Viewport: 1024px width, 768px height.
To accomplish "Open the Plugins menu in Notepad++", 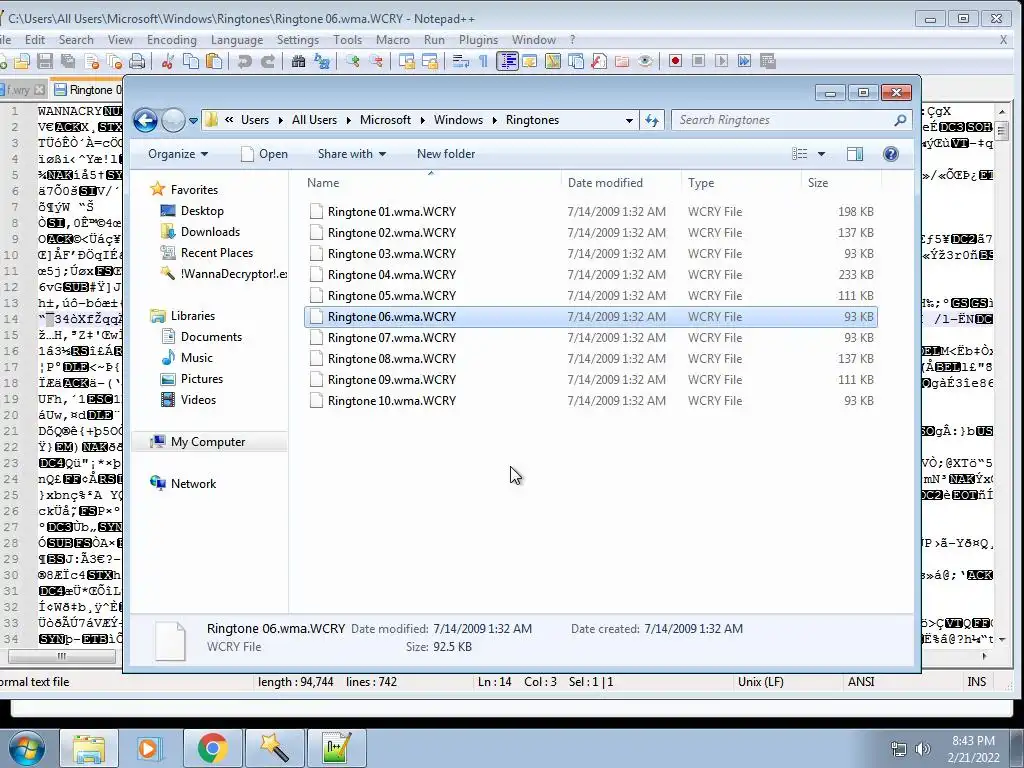I will 479,40.
